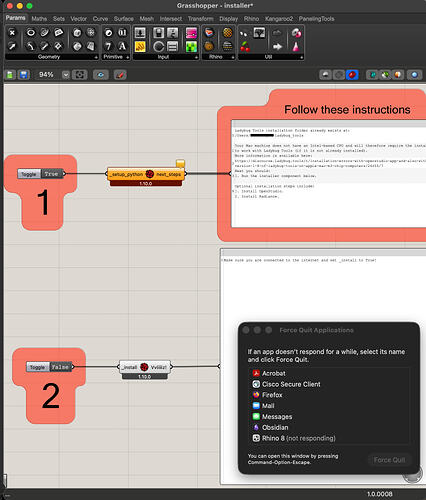Toggle preview eye icon in canvas toolbar
The image size is (426, 500).
[101, 75]
